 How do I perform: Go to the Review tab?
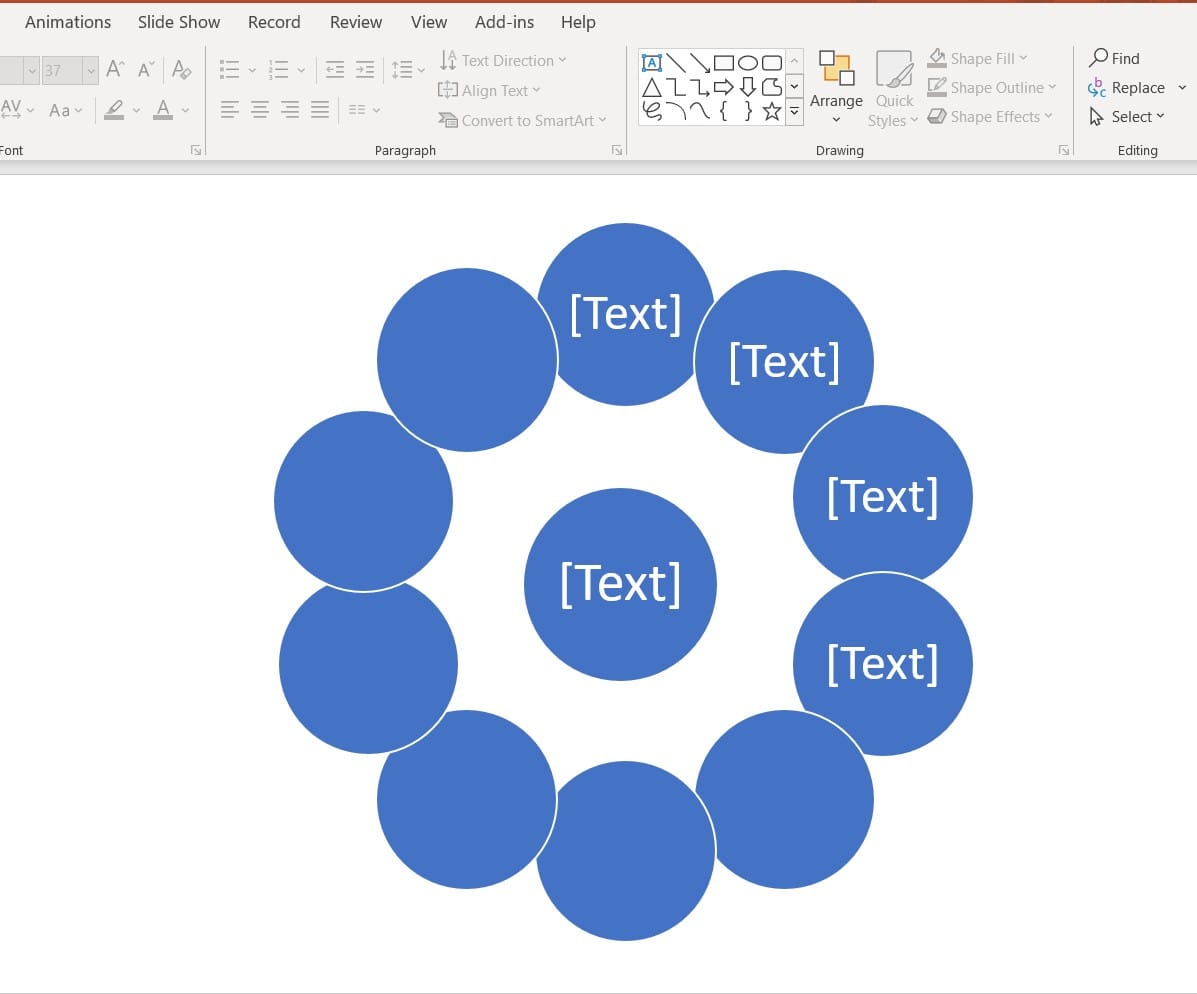[x=356, y=22]
